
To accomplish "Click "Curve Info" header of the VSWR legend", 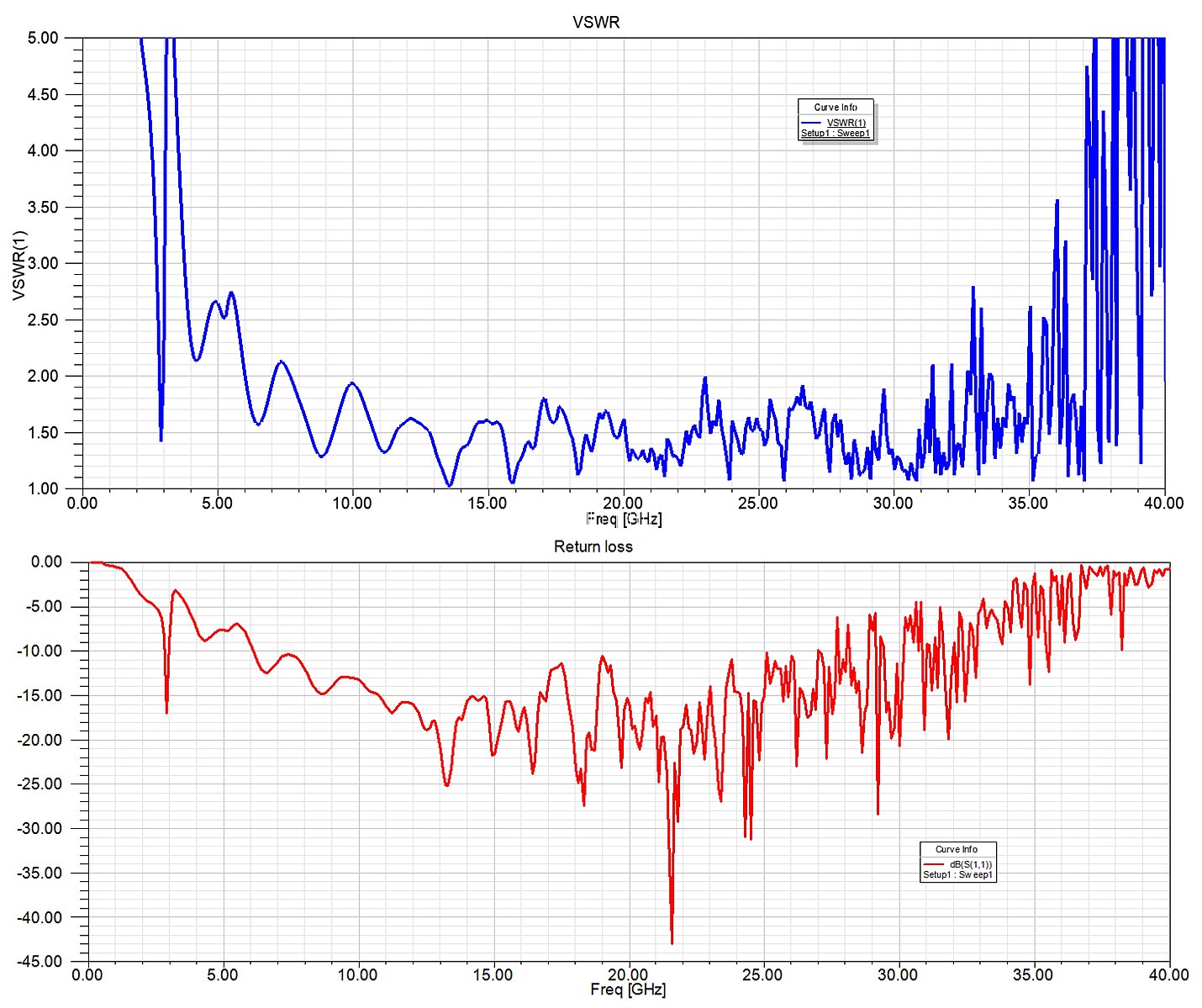I will (836, 107).
